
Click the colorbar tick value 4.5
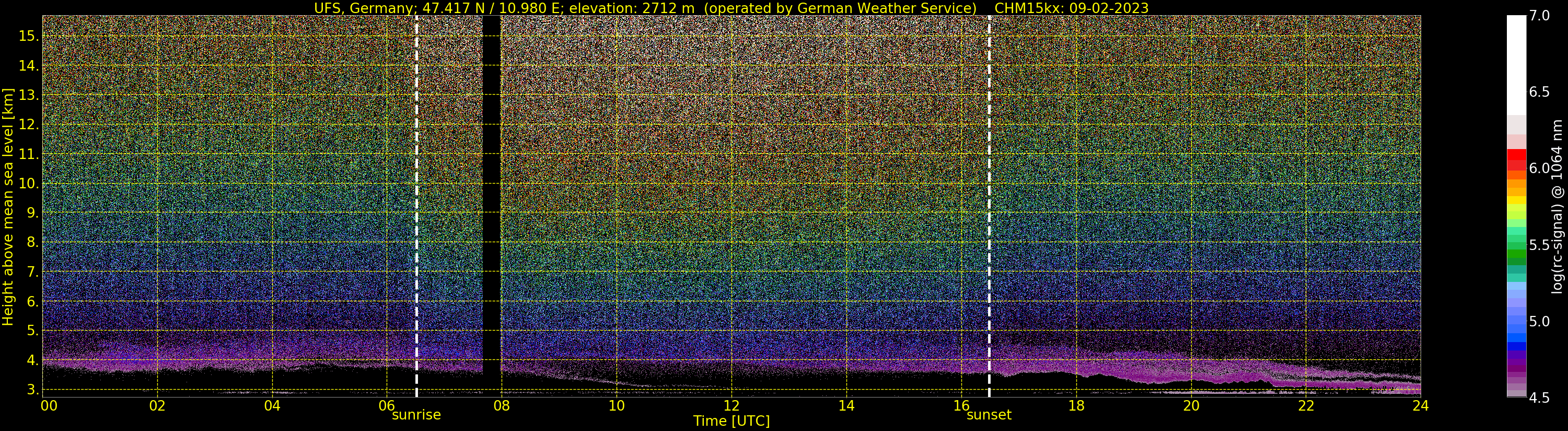tap(1539, 398)
